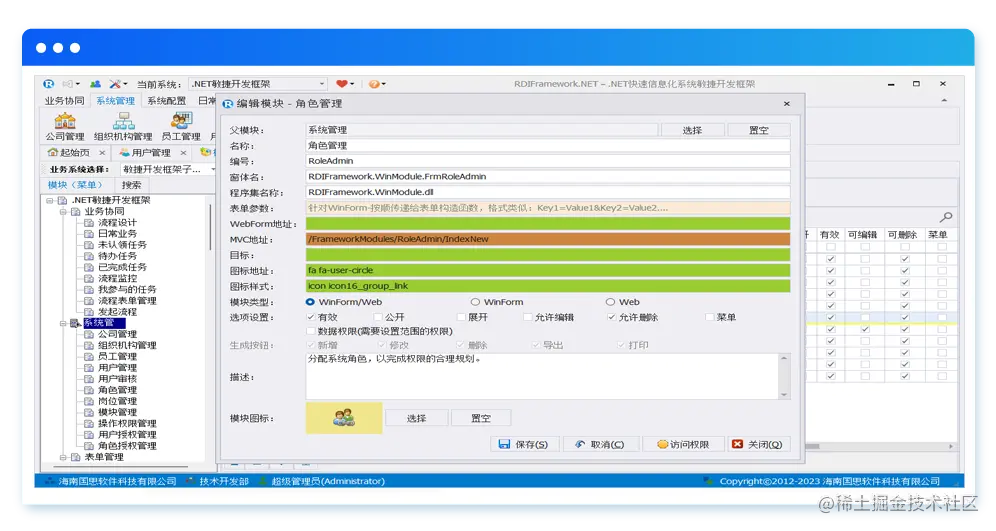Click the 超级管理员 user icon in the status bar
Viewport: 996px width, 531px height.
[x=263, y=481]
